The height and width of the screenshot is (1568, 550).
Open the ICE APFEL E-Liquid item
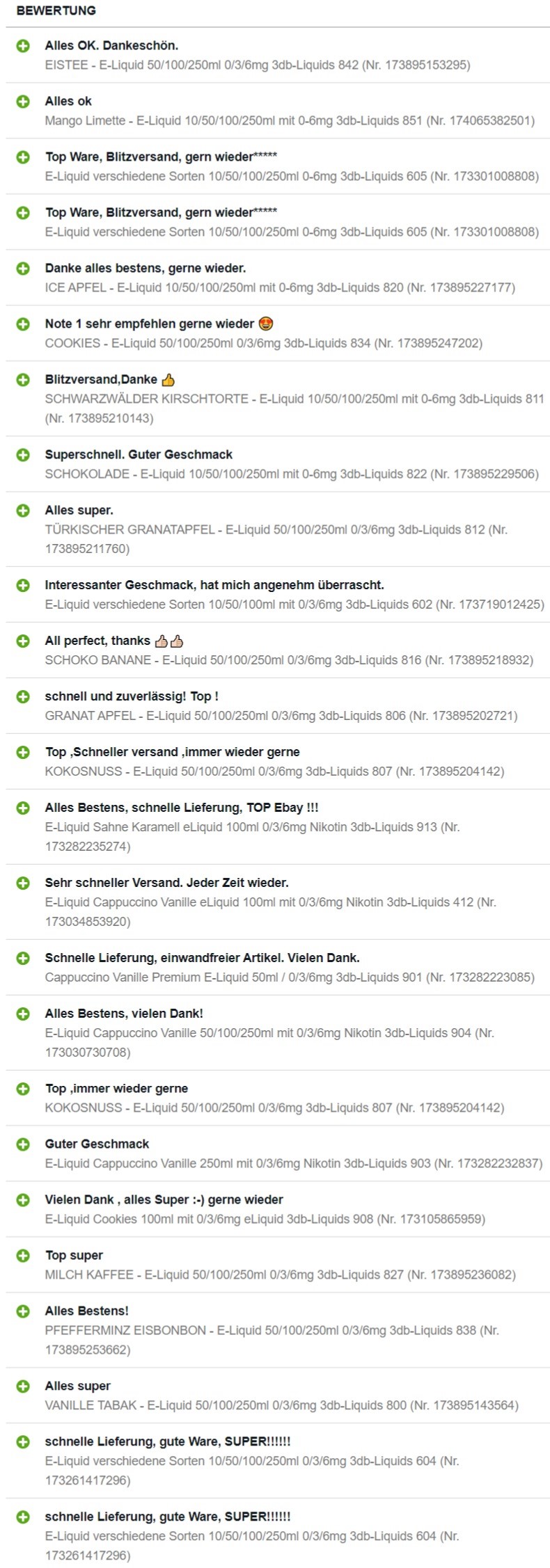[280, 288]
